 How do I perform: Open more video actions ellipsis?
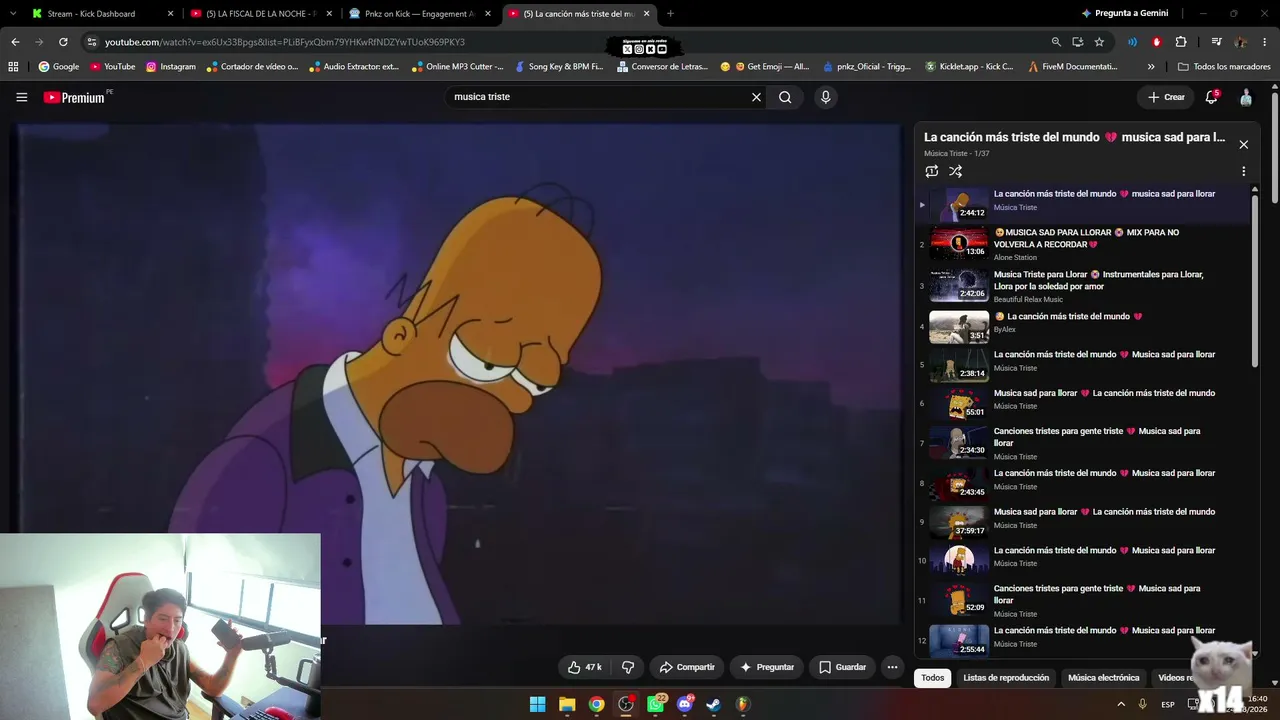892,667
